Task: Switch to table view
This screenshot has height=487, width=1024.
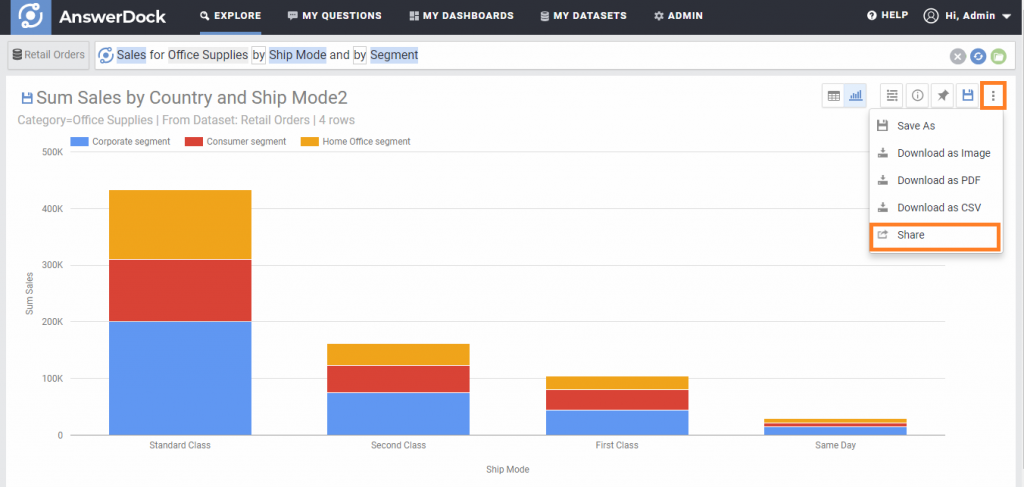Action: (833, 96)
